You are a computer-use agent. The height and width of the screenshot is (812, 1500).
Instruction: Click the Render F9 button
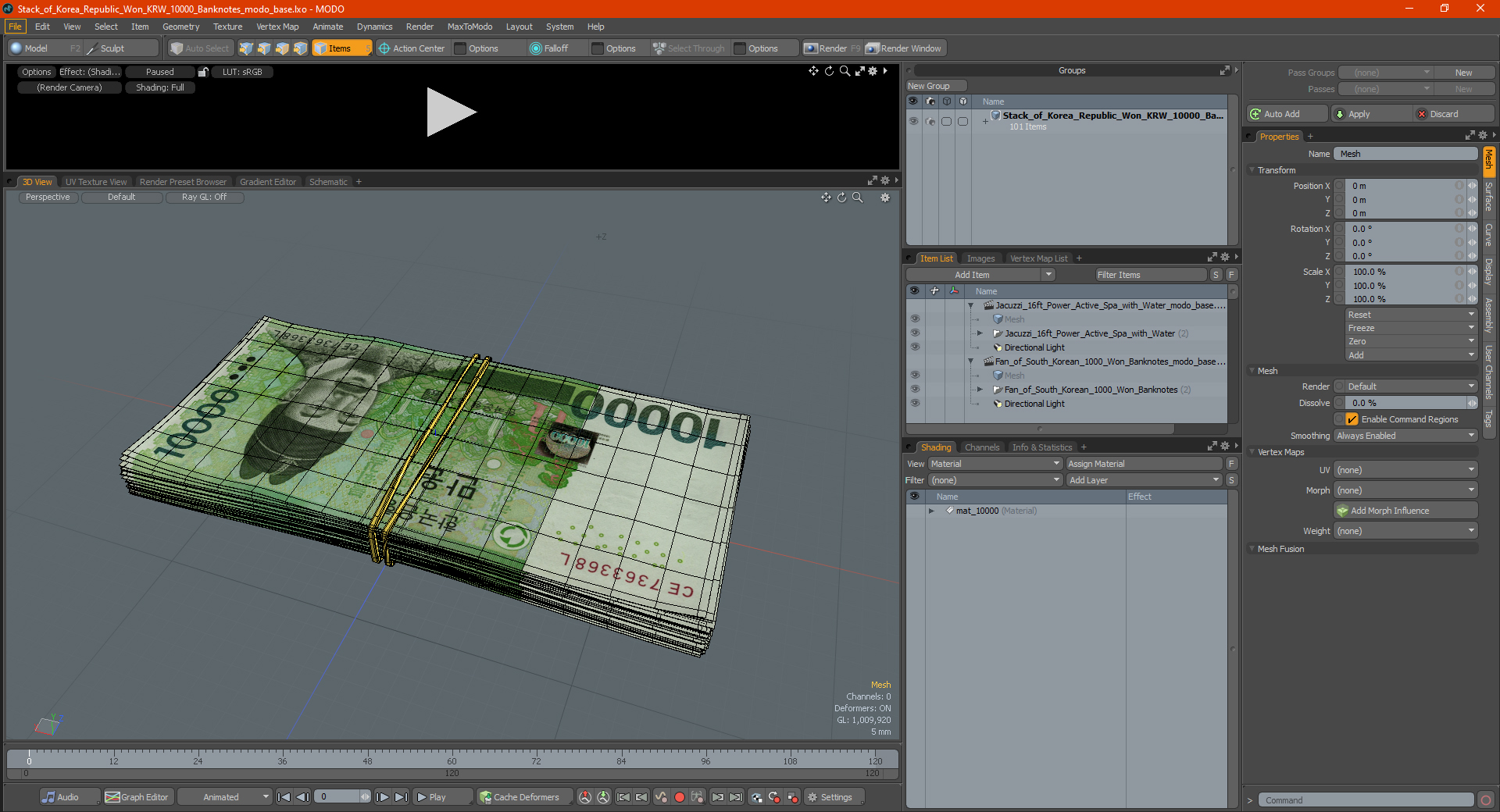pyautogui.click(x=832, y=48)
